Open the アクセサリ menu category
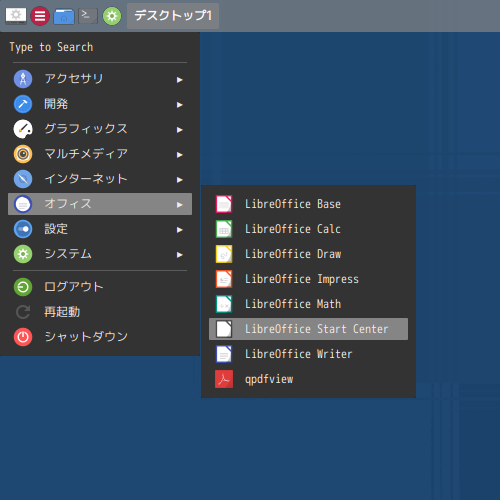This screenshot has height=500, width=500. coord(100,79)
